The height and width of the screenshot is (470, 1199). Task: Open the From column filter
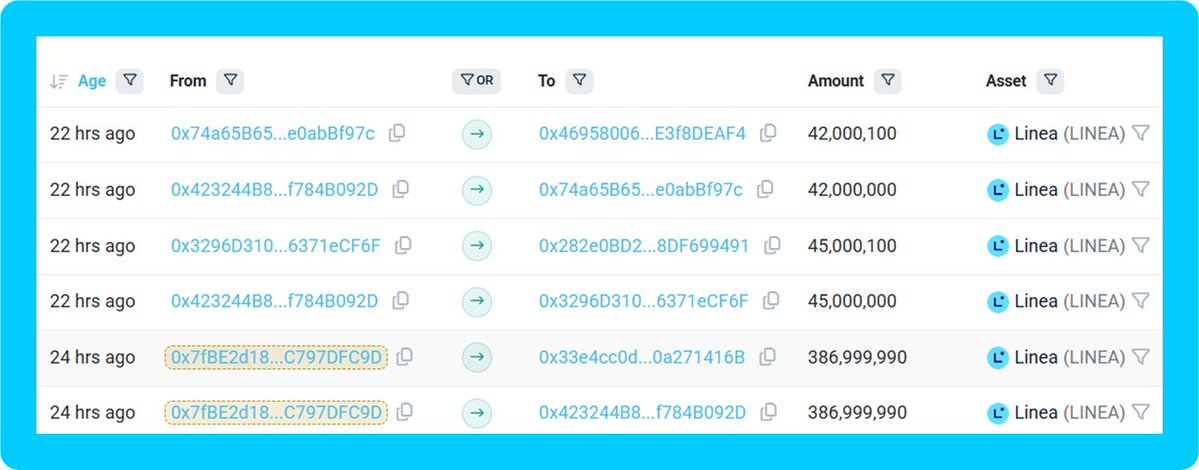229,80
